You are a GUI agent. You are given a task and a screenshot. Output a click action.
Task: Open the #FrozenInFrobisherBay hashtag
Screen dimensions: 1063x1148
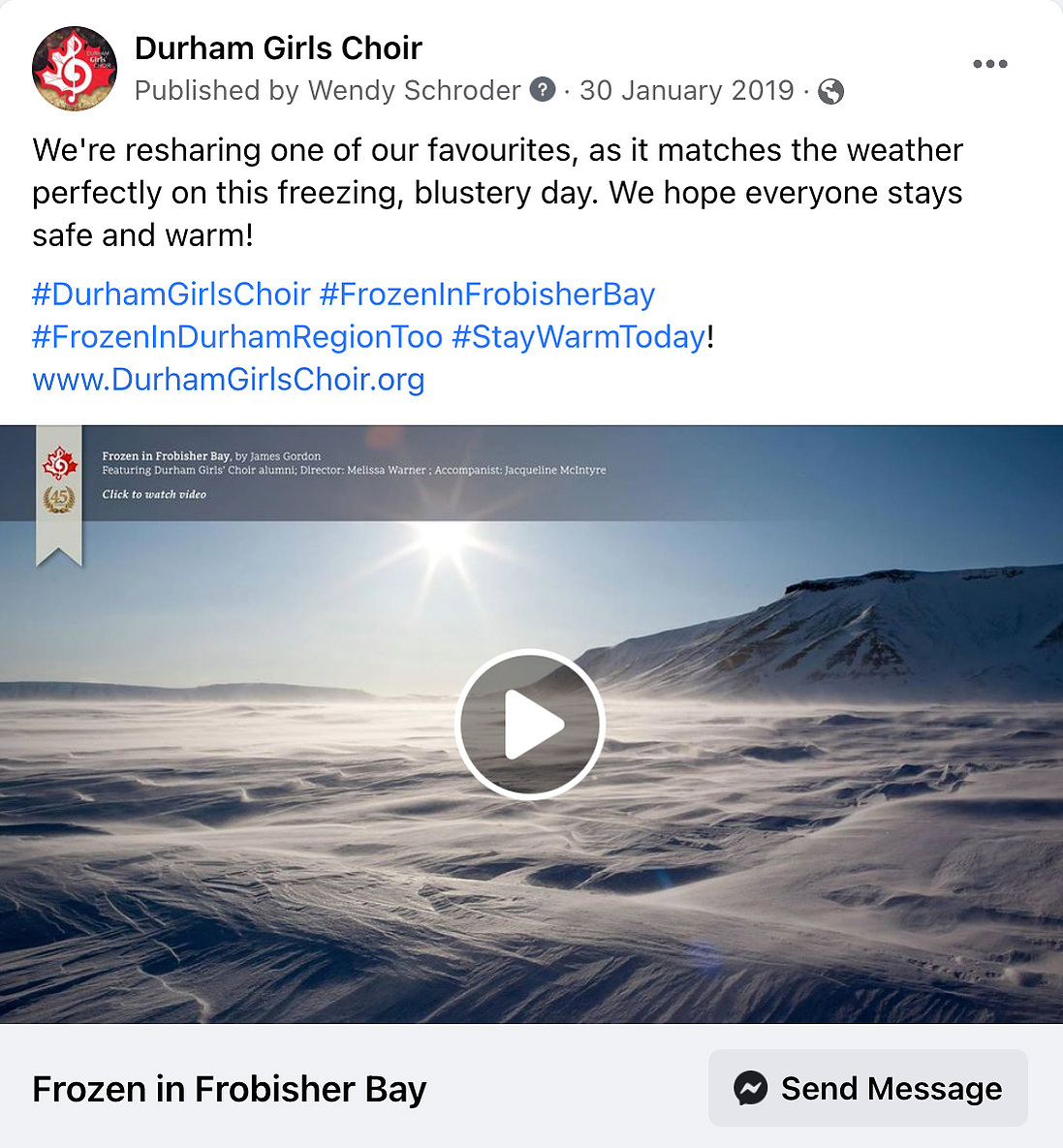pos(487,295)
